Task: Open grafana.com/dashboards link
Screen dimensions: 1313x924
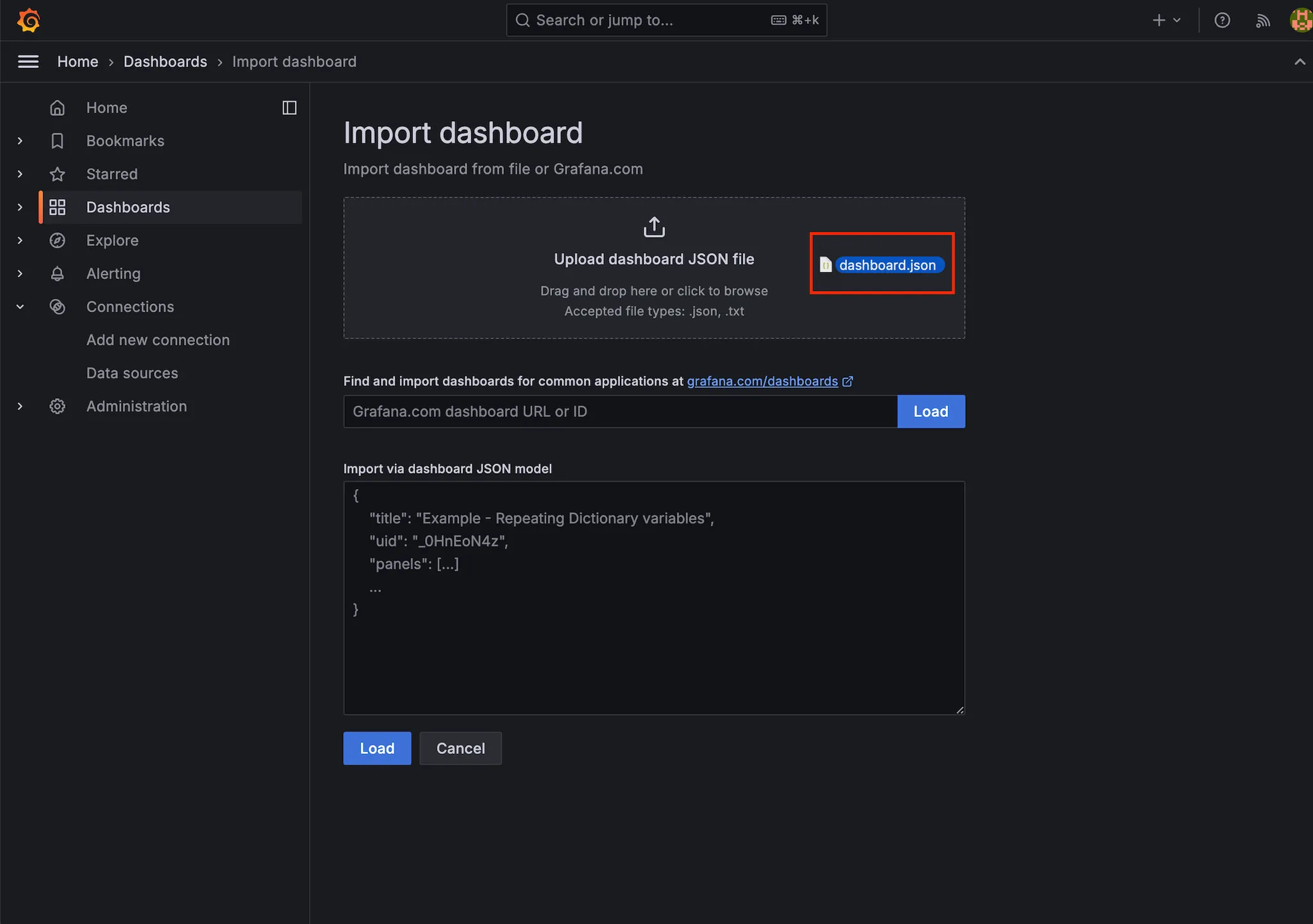Action: 762,381
